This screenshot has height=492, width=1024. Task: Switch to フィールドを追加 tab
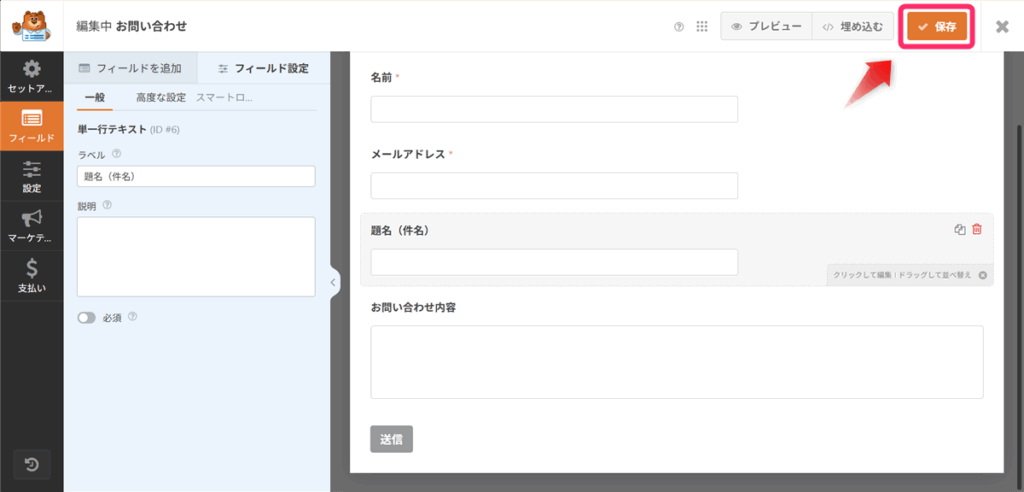tap(130, 68)
